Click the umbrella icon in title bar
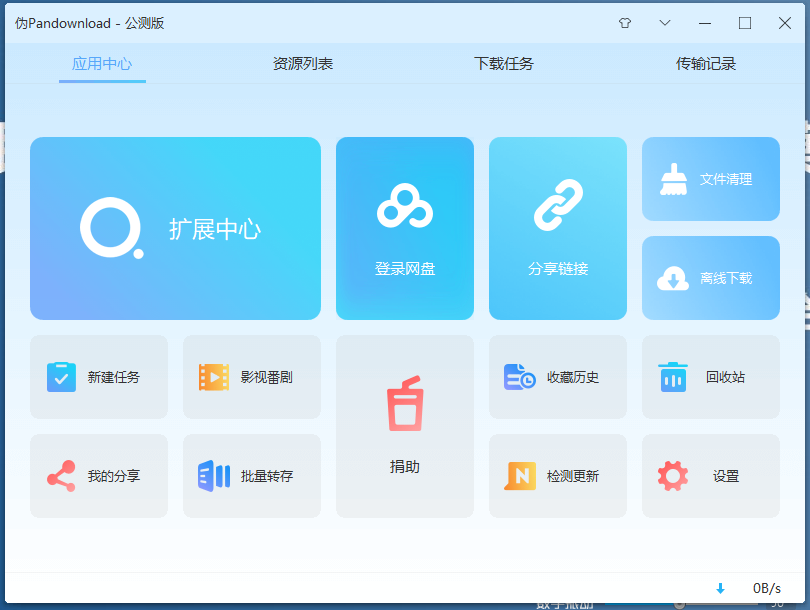 [x=624, y=22]
